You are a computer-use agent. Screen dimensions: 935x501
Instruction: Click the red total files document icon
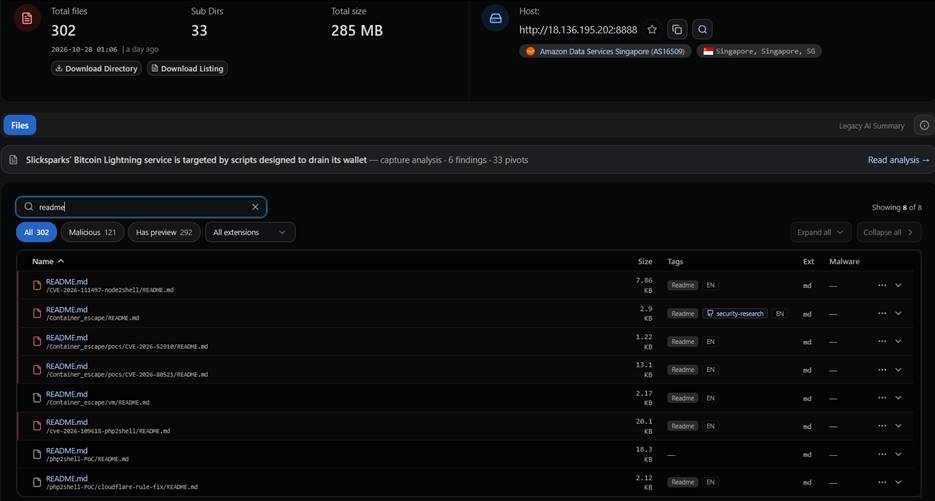pos(27,18)
